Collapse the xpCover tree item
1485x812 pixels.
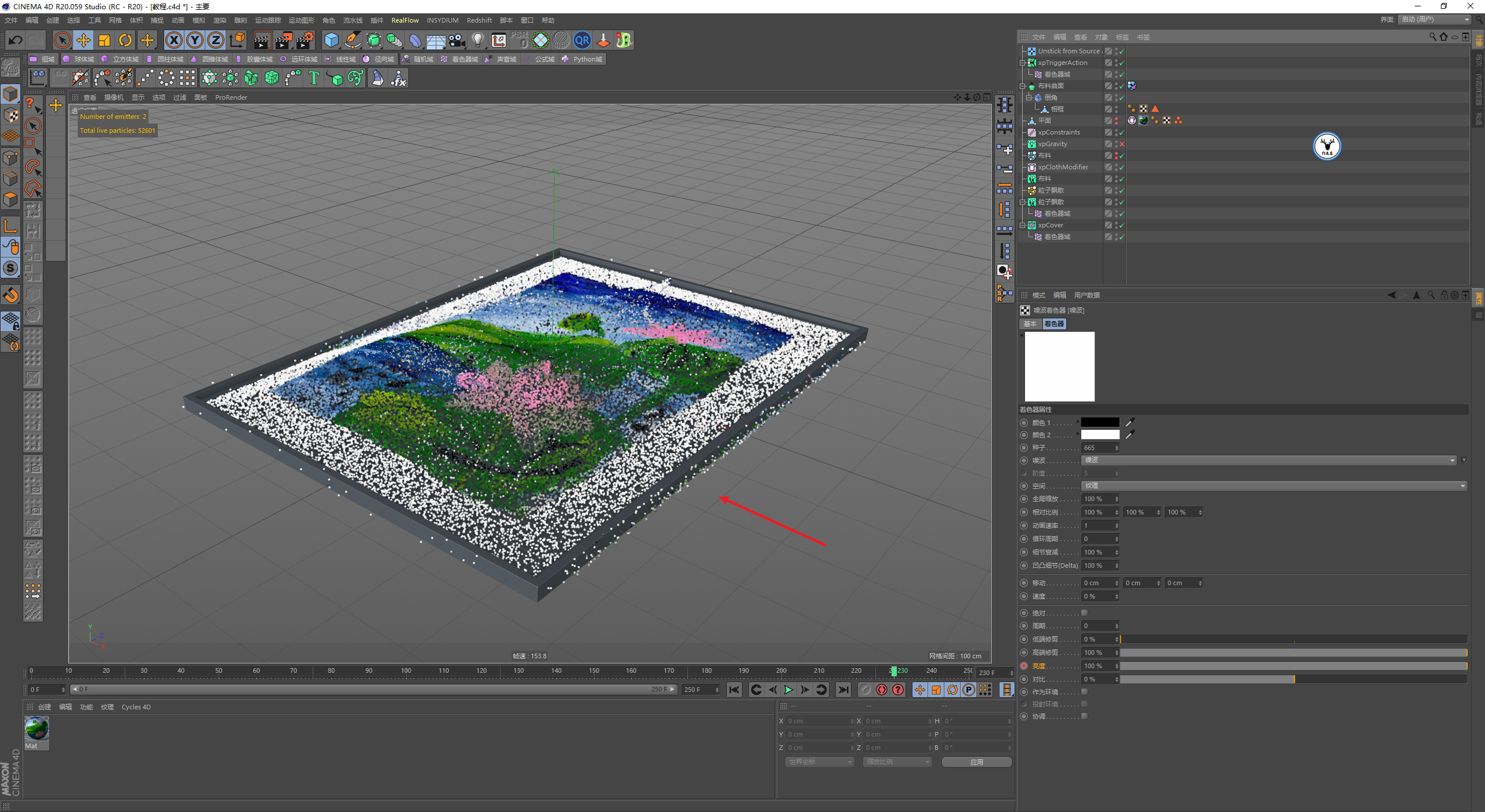click(1023, 225)
